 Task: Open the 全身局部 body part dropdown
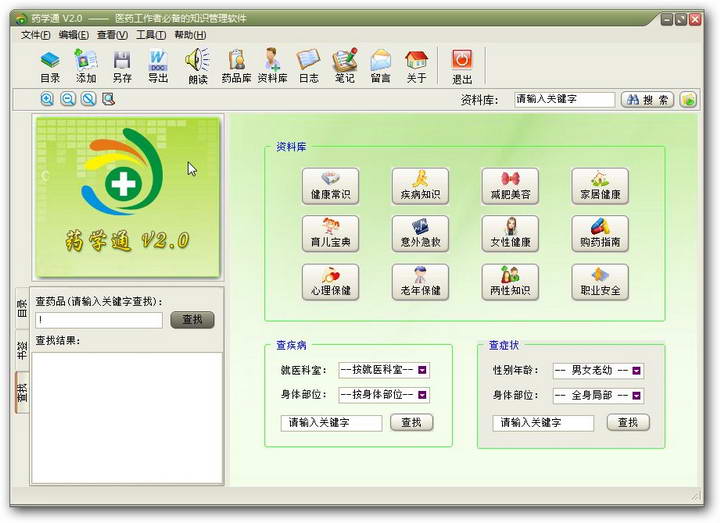click(636, 396)
